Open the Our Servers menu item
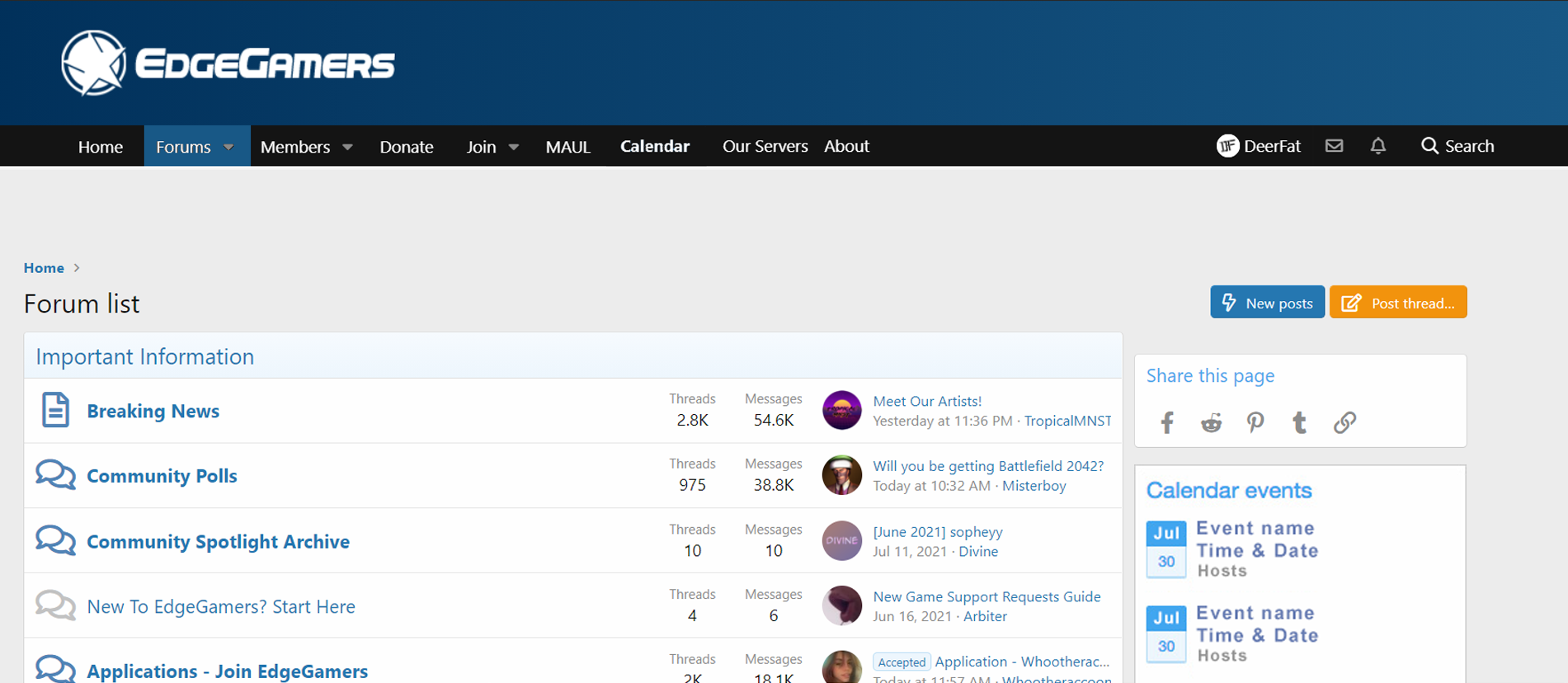The width and height of the screenshot is (1568, 683). 765,146
